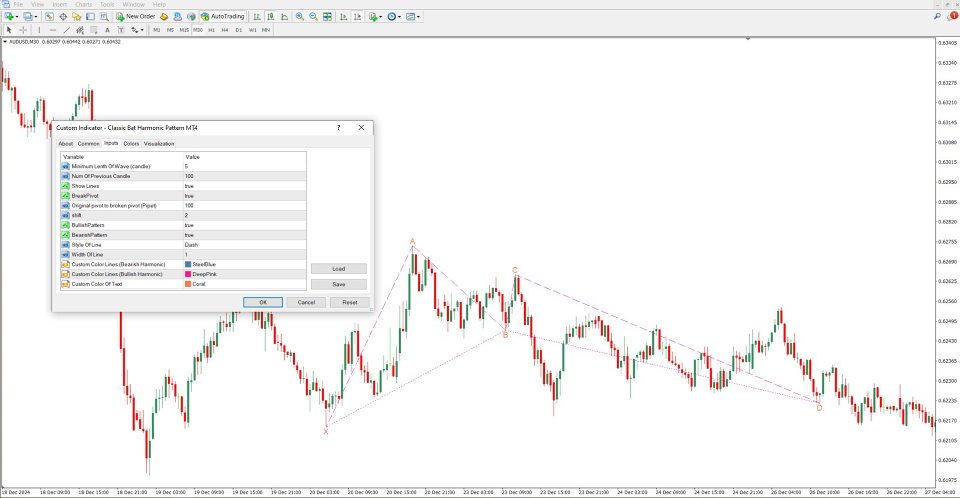Select the M30 timeframe button
960x498 pixels.
[198, 29]
